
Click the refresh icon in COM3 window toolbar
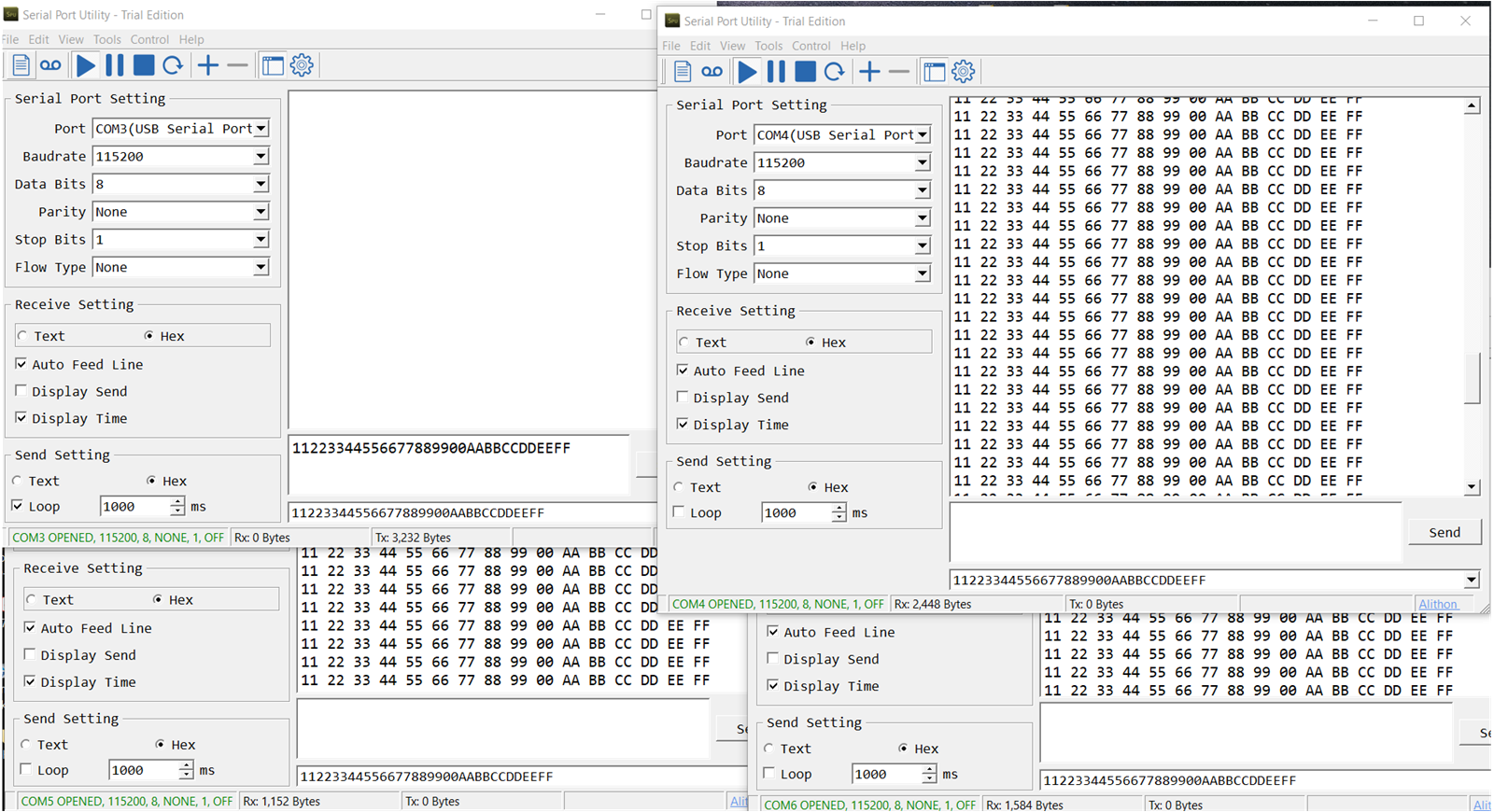pos(173,65)
